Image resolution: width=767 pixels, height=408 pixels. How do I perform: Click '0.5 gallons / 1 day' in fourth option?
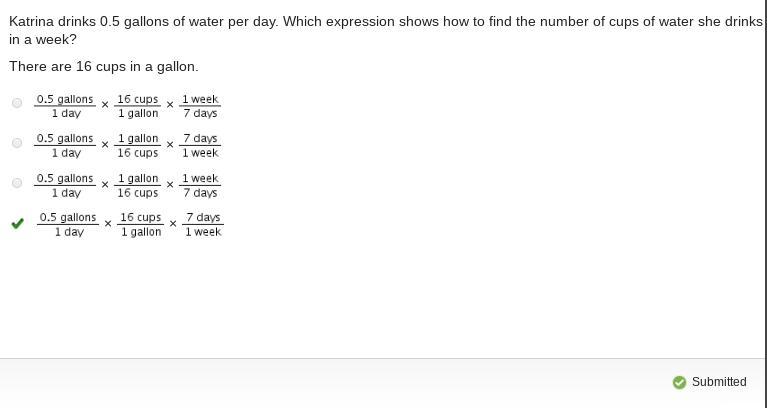68,225
